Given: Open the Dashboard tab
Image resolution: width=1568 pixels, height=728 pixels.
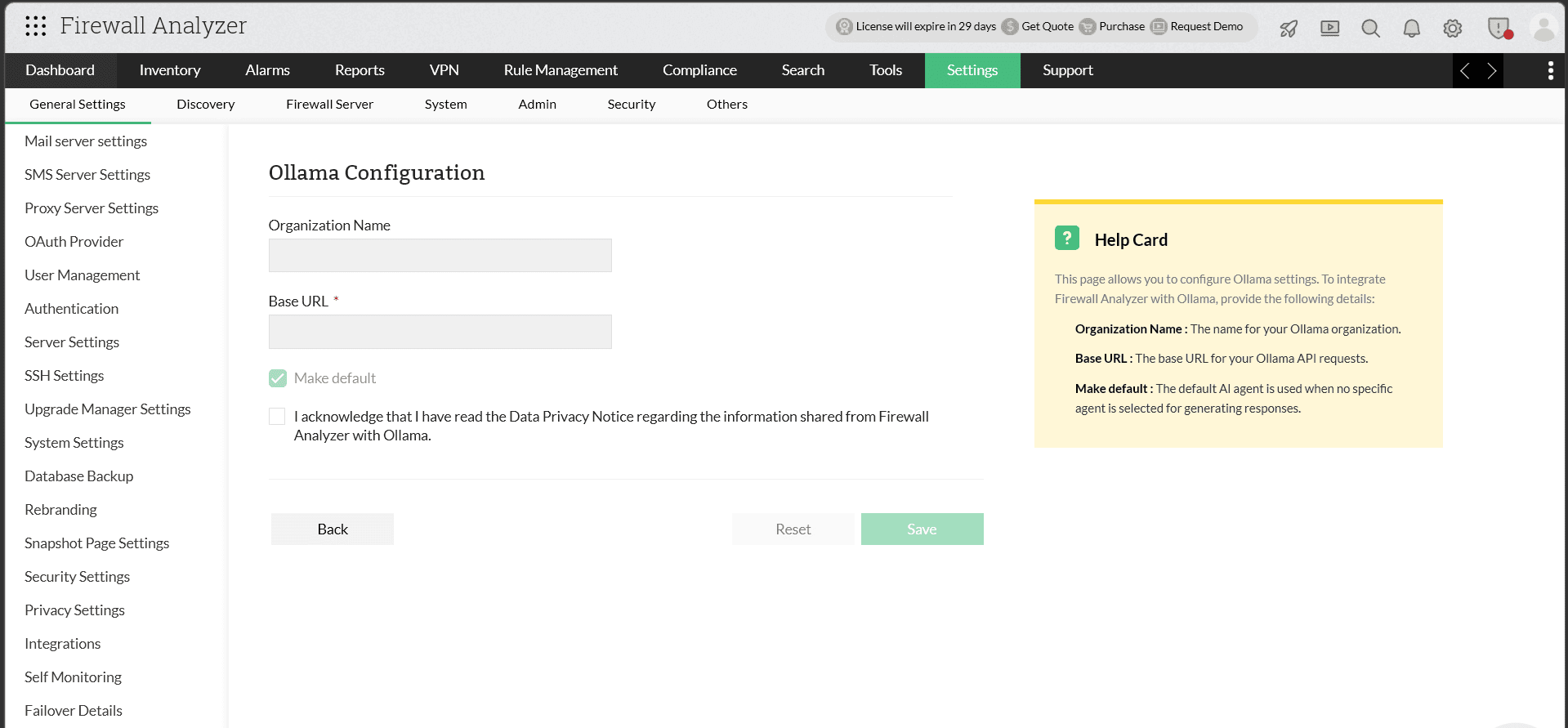Looking at the screenshot, I should click(x=60, y=70).
